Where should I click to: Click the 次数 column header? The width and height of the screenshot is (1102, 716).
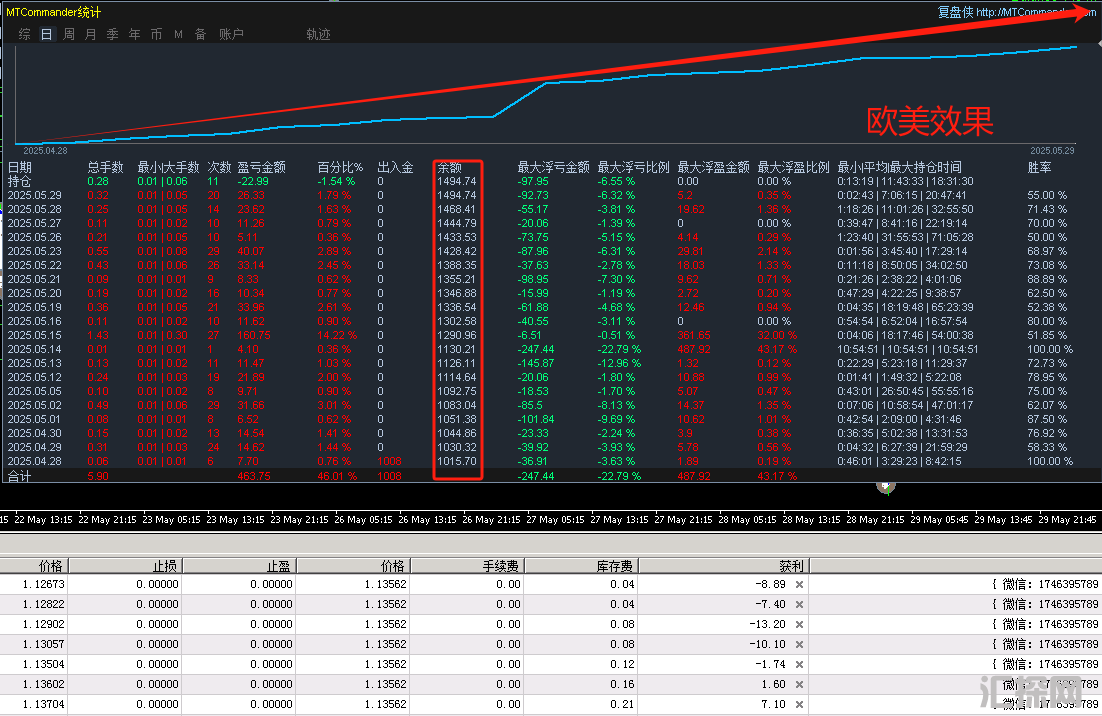point(219,167)
